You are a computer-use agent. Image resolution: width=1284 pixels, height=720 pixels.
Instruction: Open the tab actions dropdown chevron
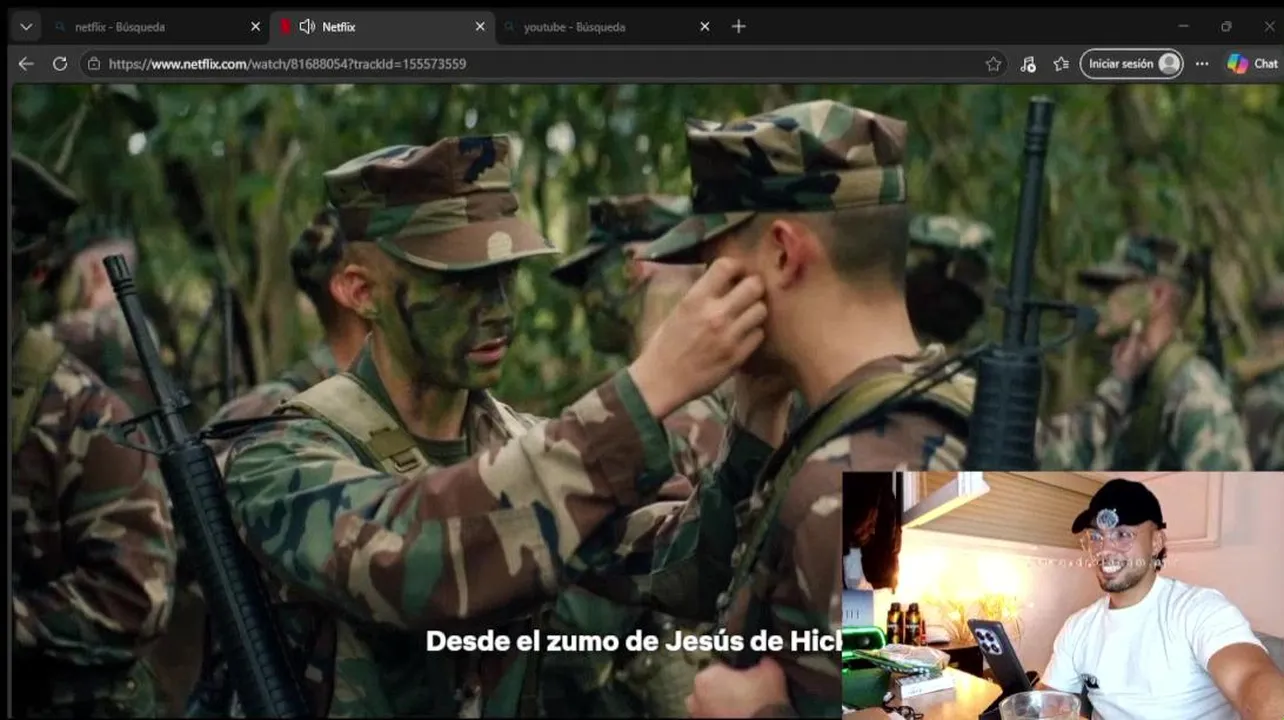click(x=26, y=27)
